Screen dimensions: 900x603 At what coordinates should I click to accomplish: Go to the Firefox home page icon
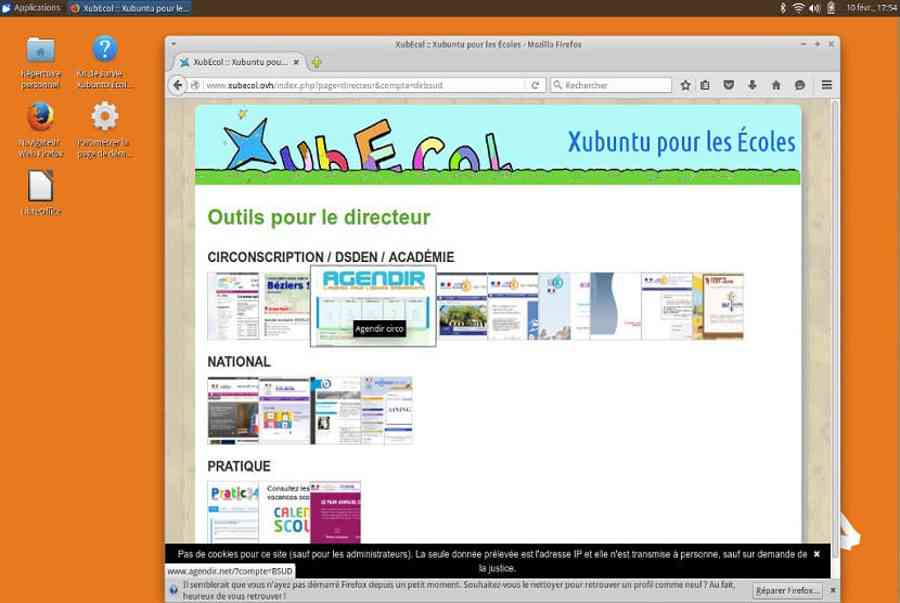pos(776,85)
